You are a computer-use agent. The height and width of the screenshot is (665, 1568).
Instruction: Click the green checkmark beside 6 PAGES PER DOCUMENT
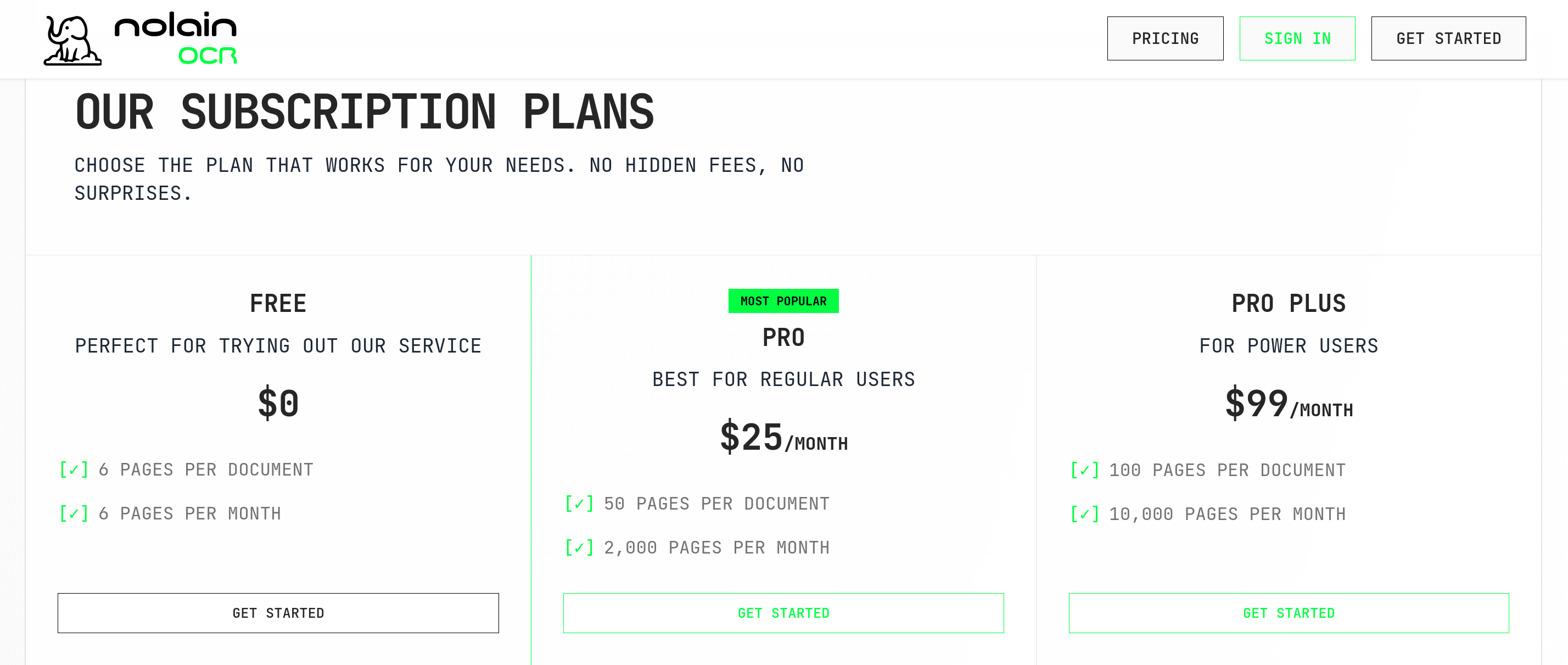click(x=73, y=470)
